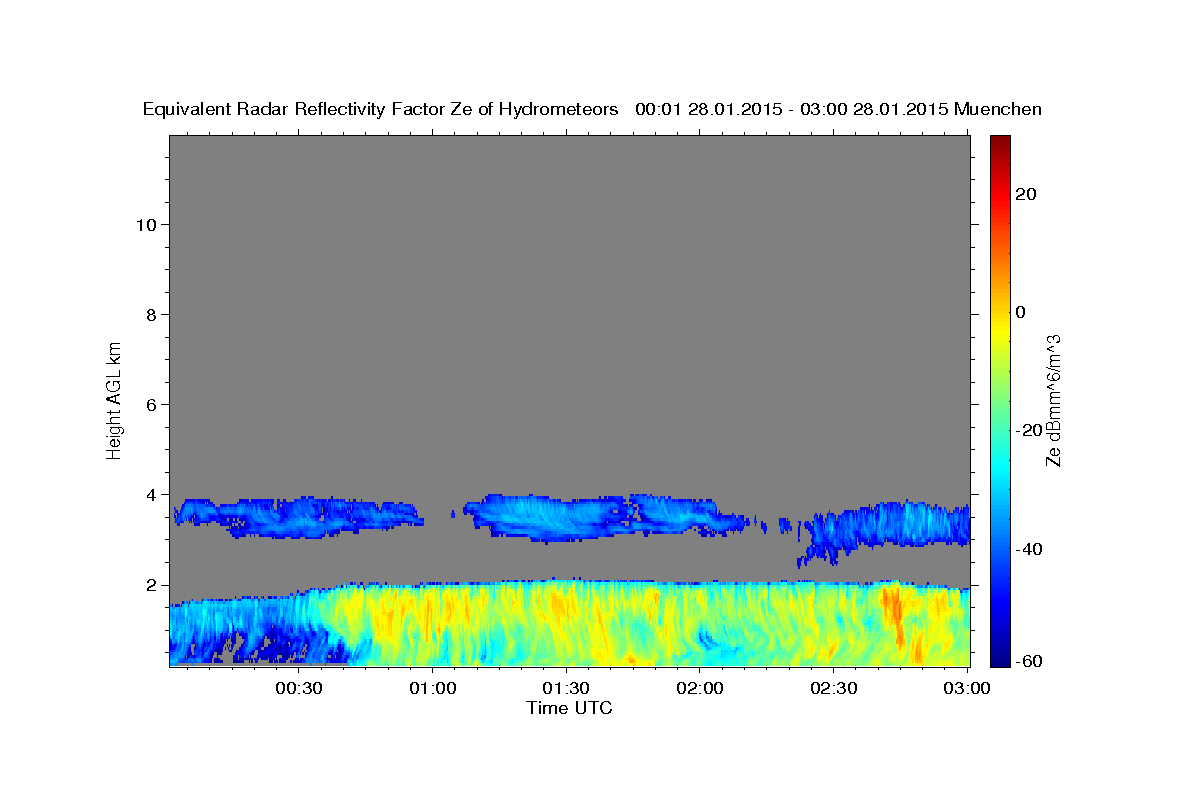
Task: Click the 'Ze dBmm^6/m^3' colorbar label
Action: 1053,400
